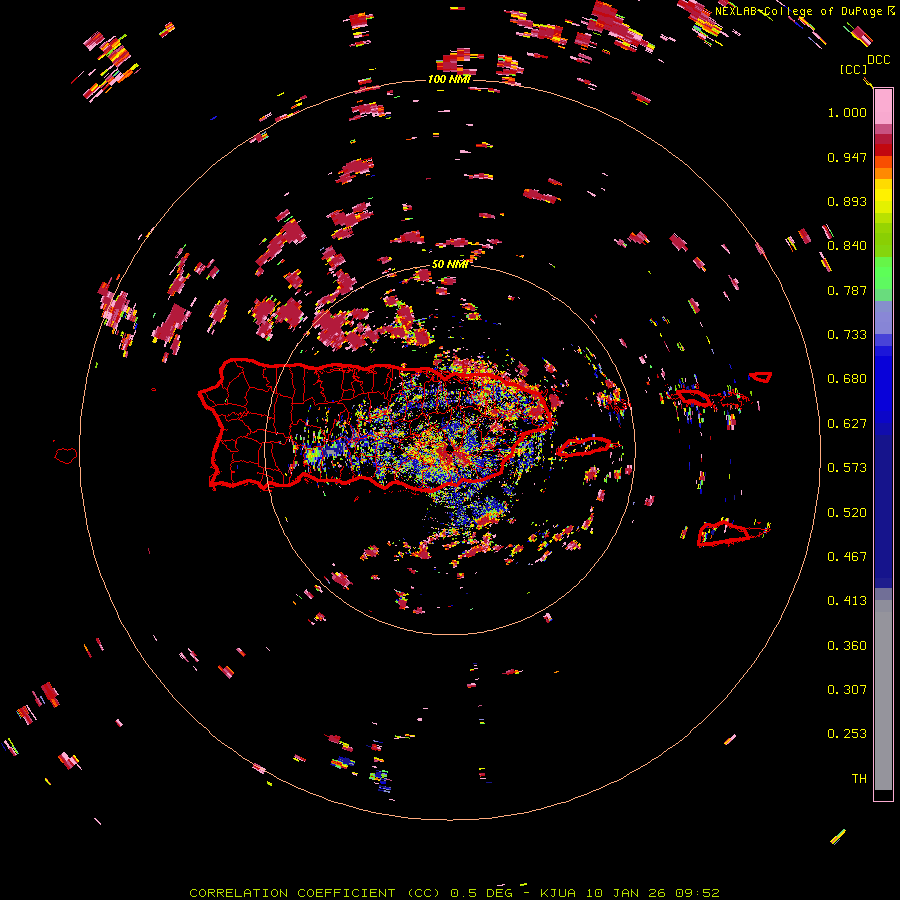Click the "0.413" scale value
This screenshot has height=900, width=900.
point(847,601)
